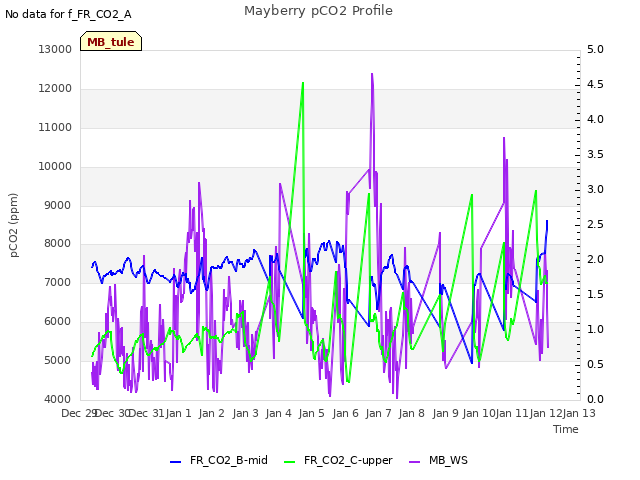This screenshot has width=640, height=480.
Task: Click the 4000 left axis tick label
Action: [x=58, y=399]
